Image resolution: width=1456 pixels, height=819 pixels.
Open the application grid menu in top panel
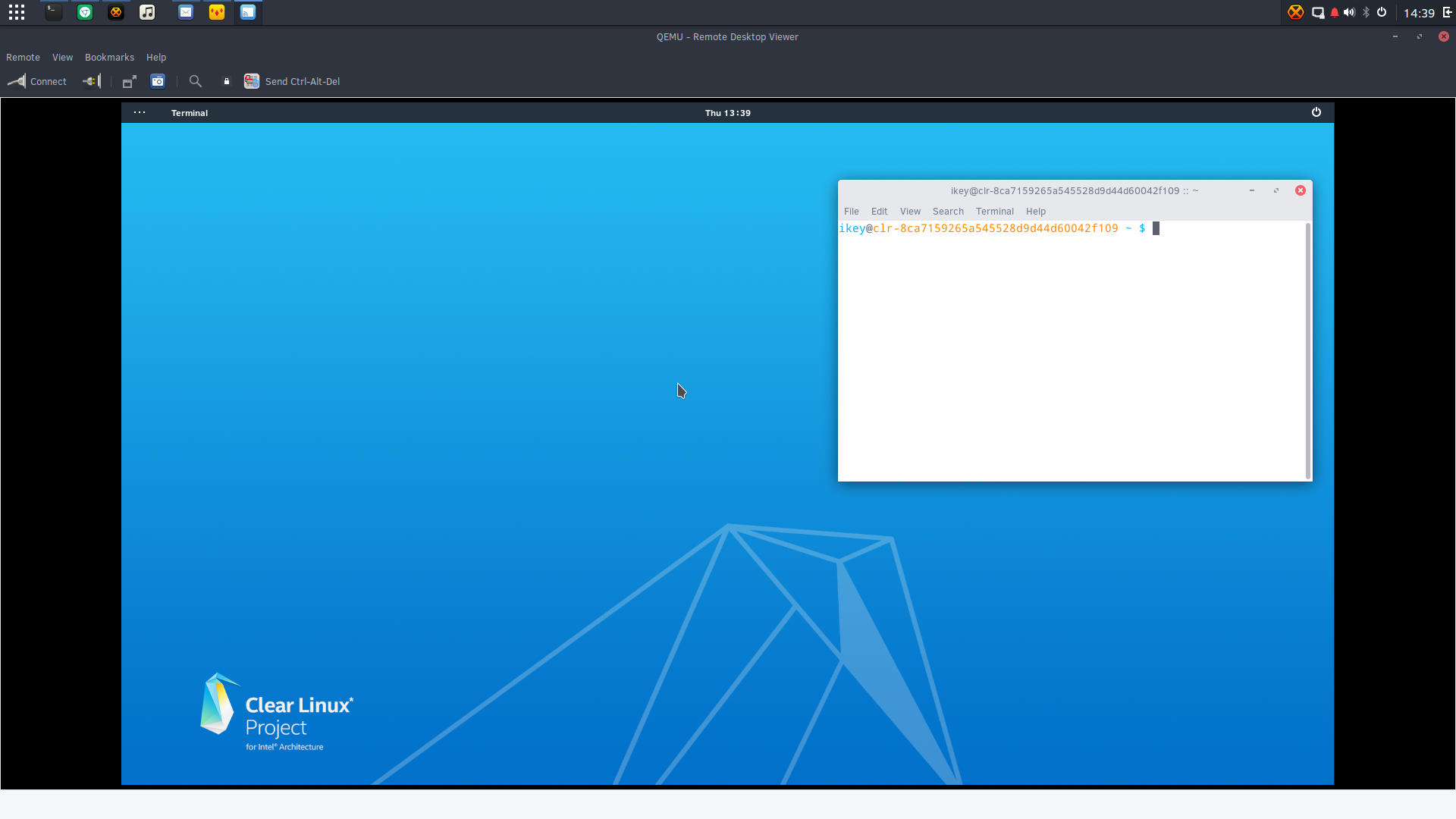pos(17,12)
